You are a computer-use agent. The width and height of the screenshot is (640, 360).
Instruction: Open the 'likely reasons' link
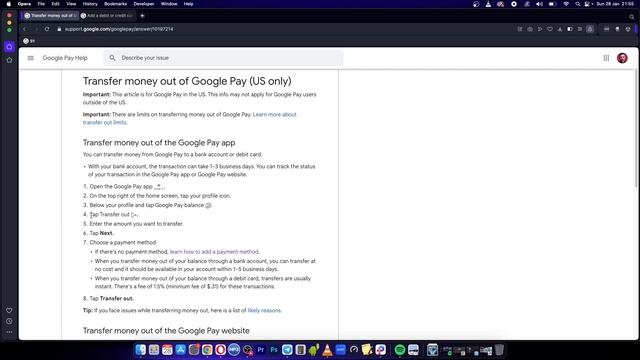tap(264, 311)
